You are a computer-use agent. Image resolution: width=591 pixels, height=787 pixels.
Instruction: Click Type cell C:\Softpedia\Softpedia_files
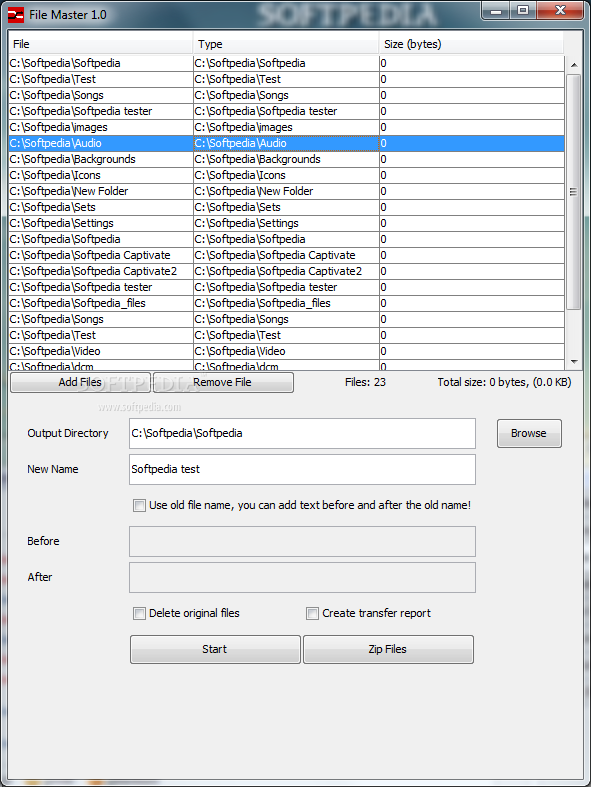(x=286, y=304)
